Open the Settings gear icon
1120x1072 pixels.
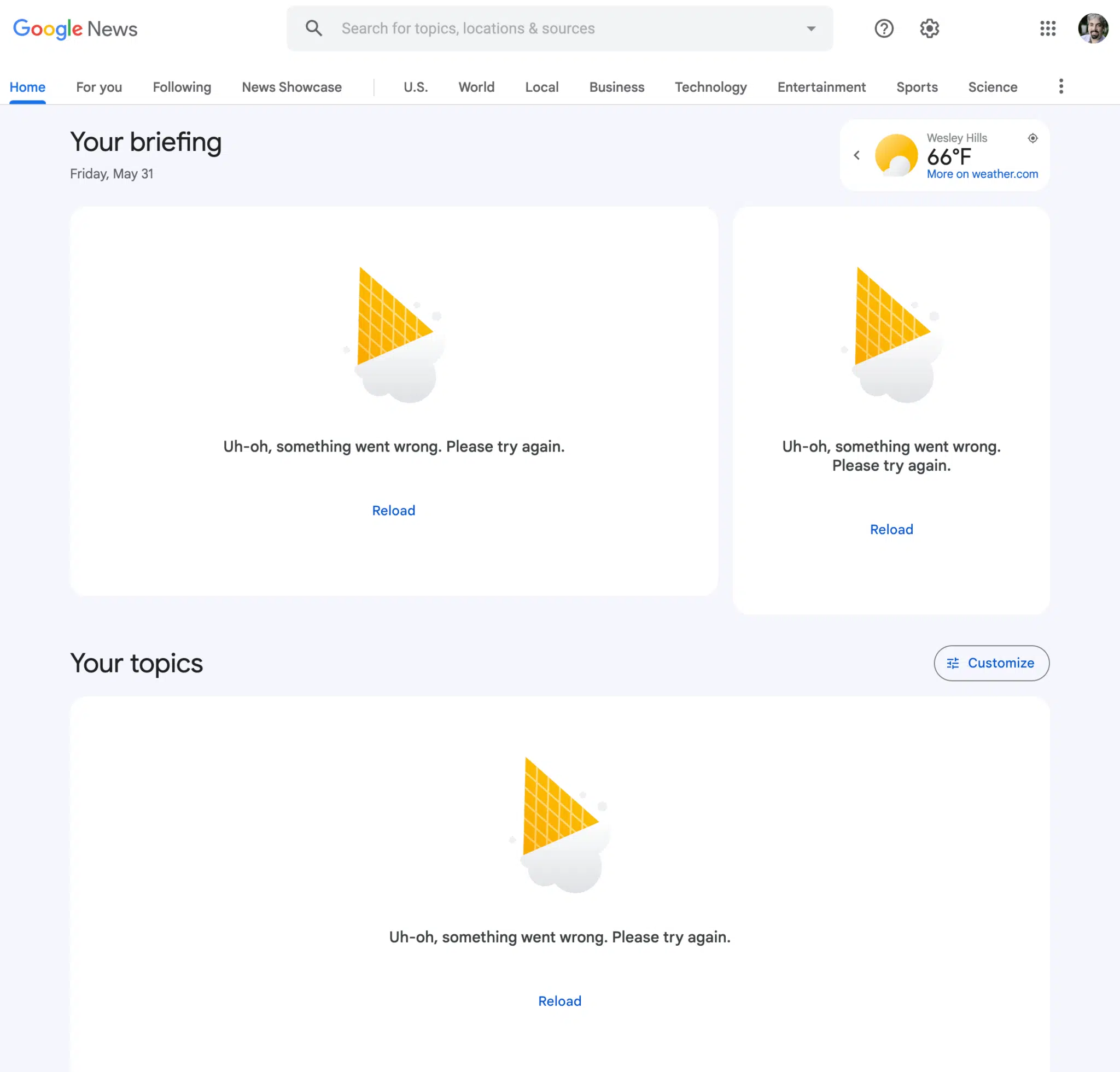point(929,28)
